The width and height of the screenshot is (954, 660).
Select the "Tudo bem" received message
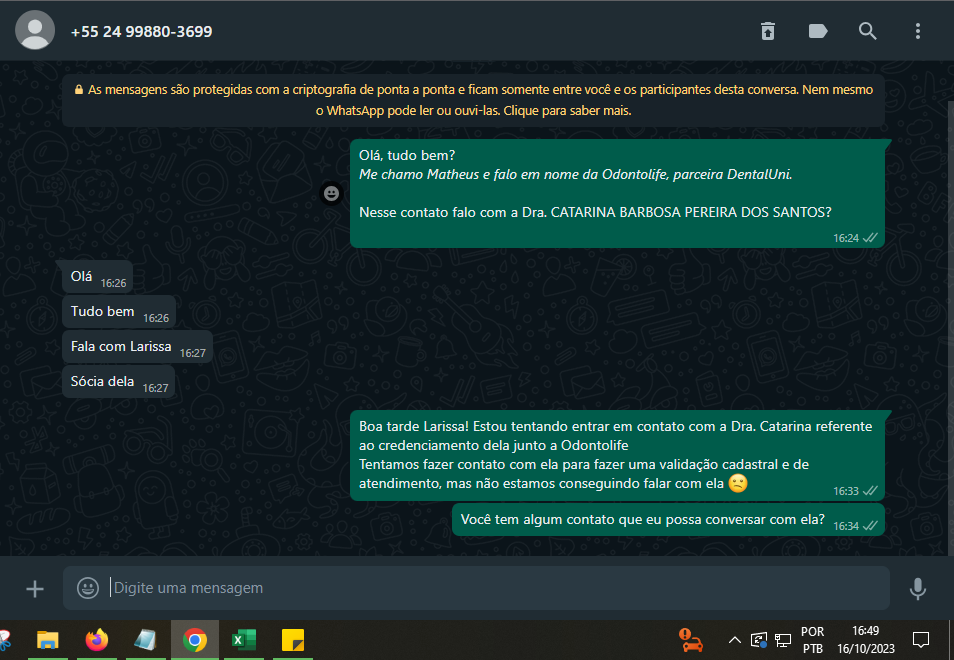click(x=119, y=312)
